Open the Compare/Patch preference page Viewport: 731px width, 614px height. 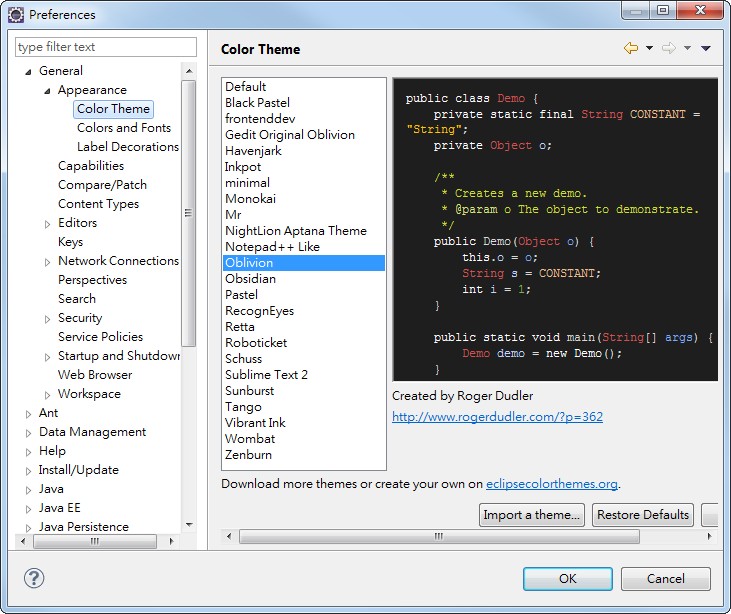102,185
